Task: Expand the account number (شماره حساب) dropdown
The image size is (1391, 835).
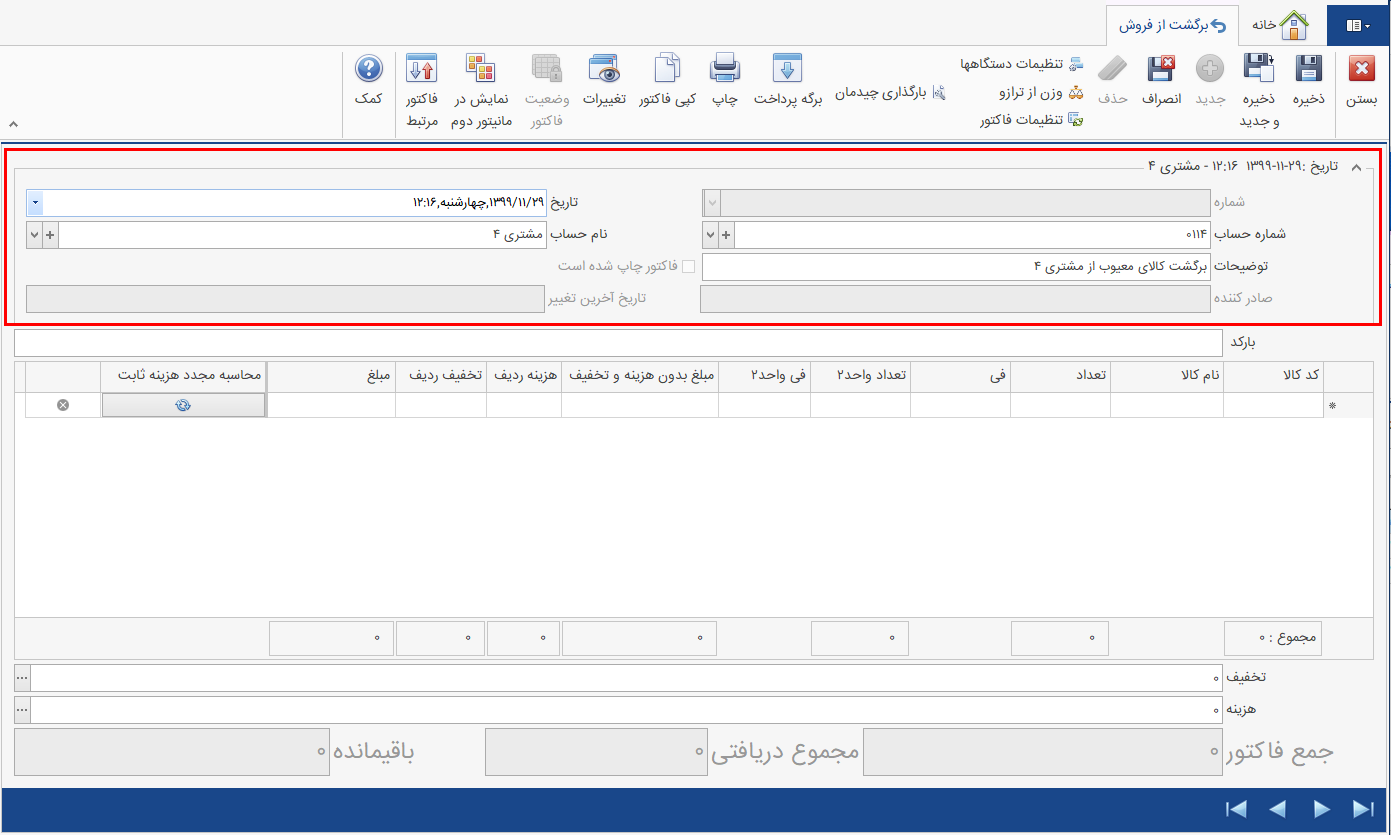Action: pyautogui.click(x=711, y=235)
